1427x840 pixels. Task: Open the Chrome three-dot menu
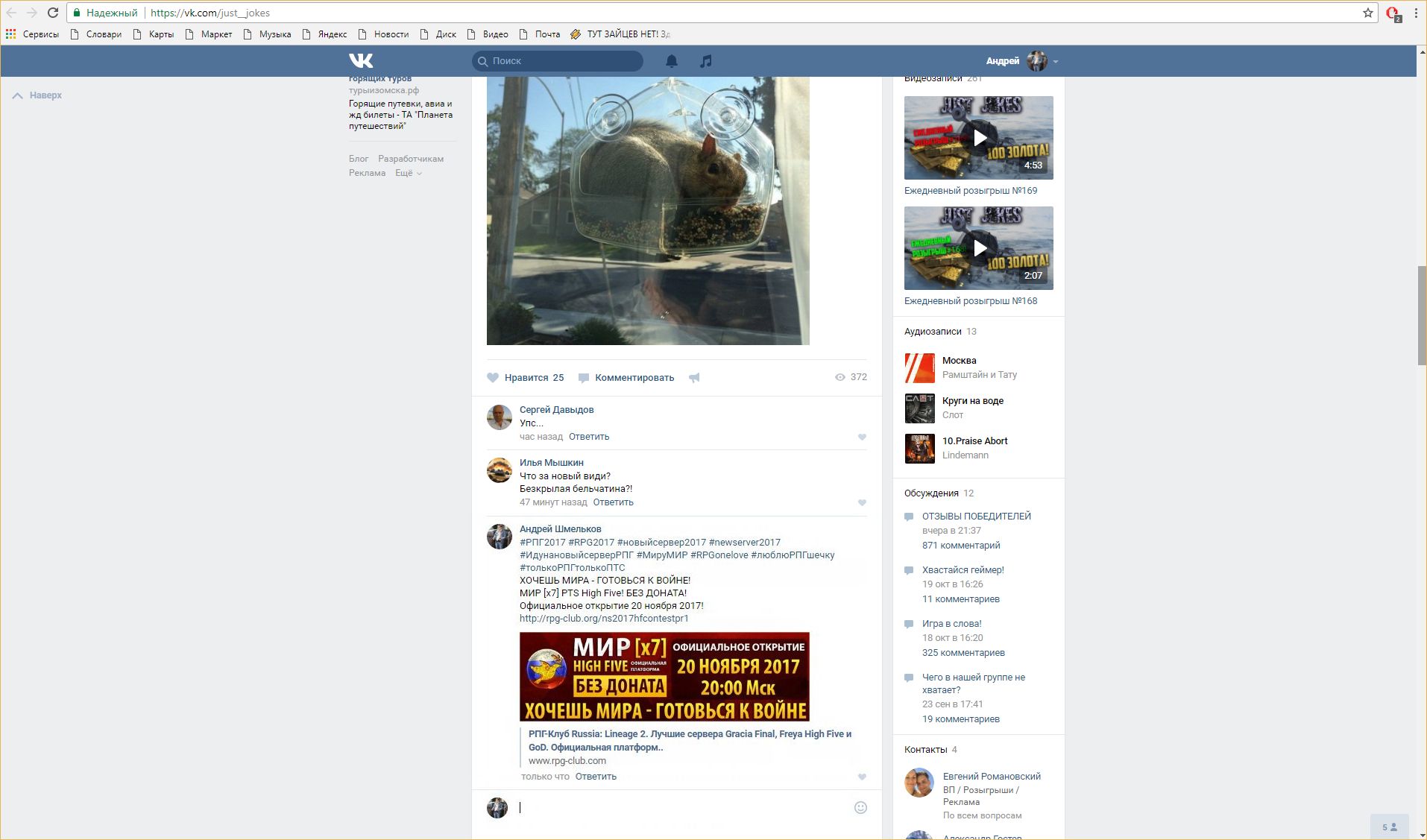tap(1416, 13)
